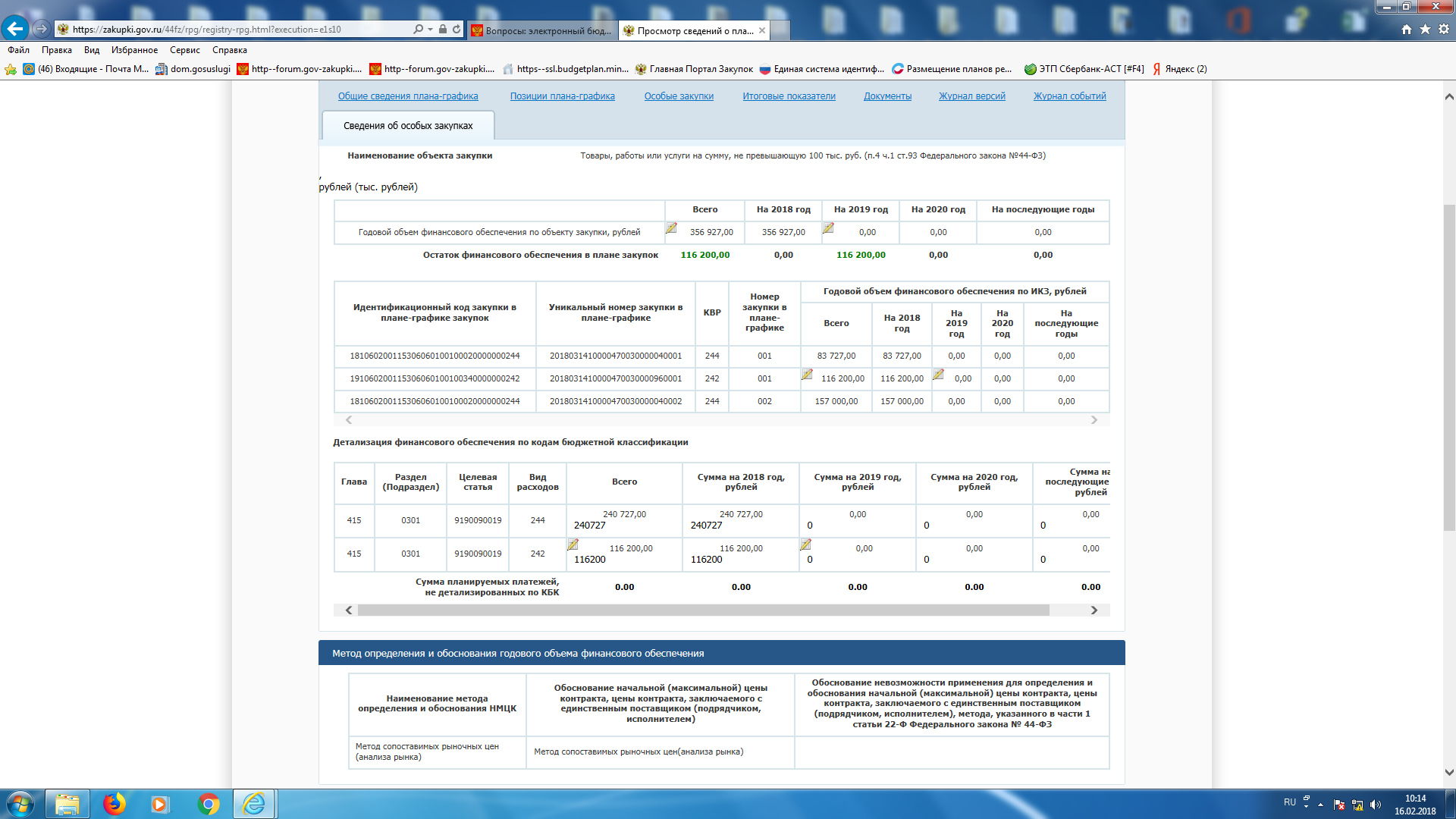Open the browser home page icon
Image resolution: width=1456 pixels, height=819 pixels.
[1406, 29]
